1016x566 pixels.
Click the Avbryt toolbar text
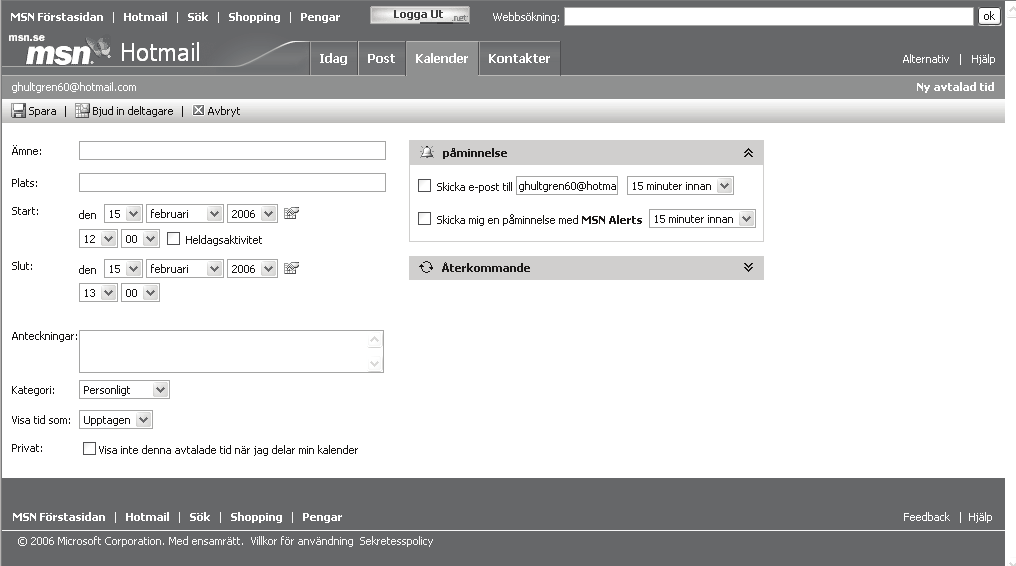click(x=224, y=111)
